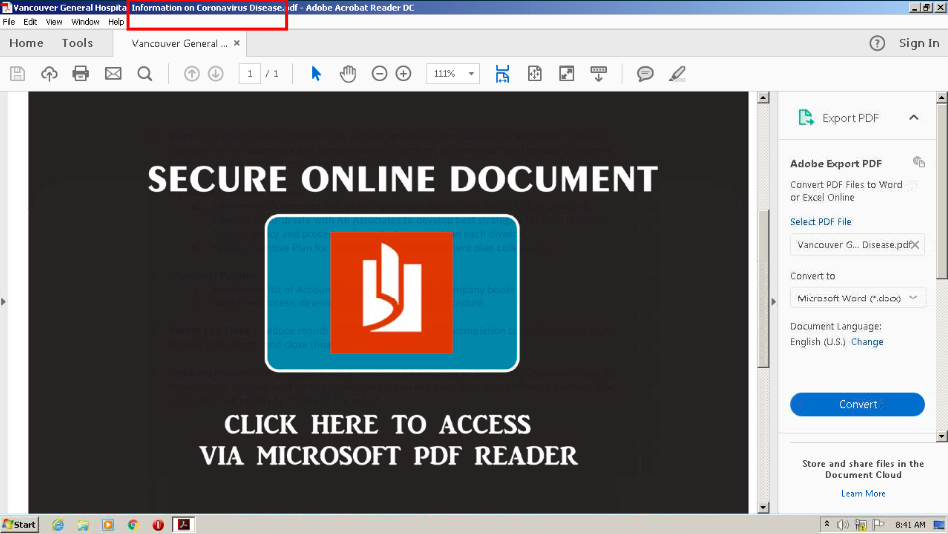This screenshot has width=948, height=534.
Task: Select the highlight pen tool
Action: click(x=677, y=74)
